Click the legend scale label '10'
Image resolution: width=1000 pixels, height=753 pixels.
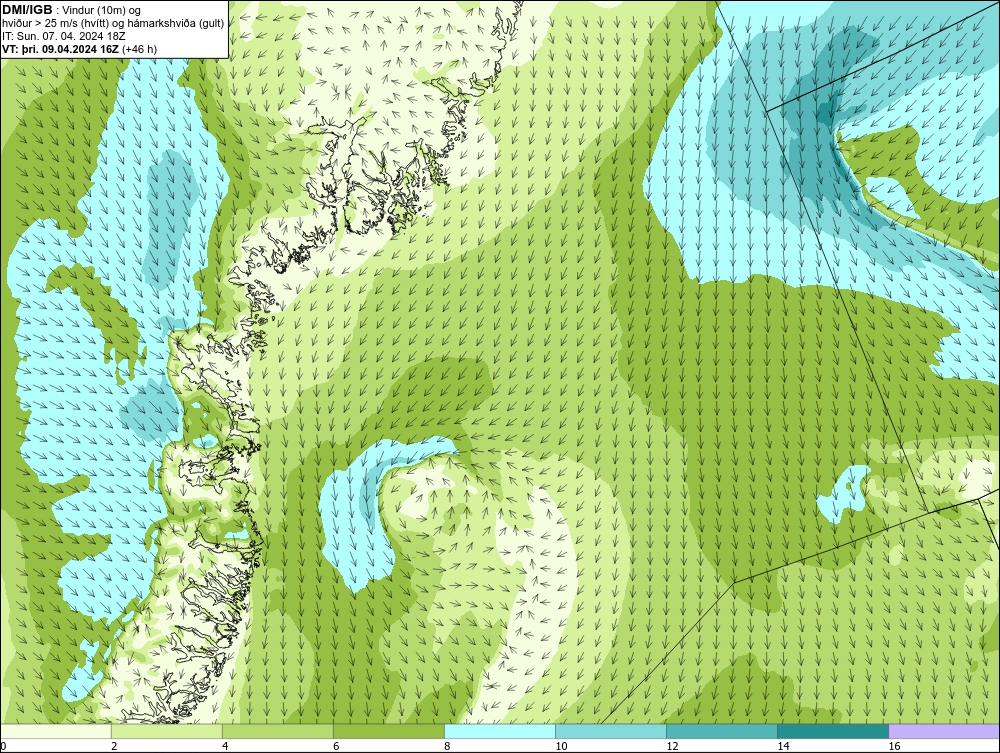(x=561, y=746)
